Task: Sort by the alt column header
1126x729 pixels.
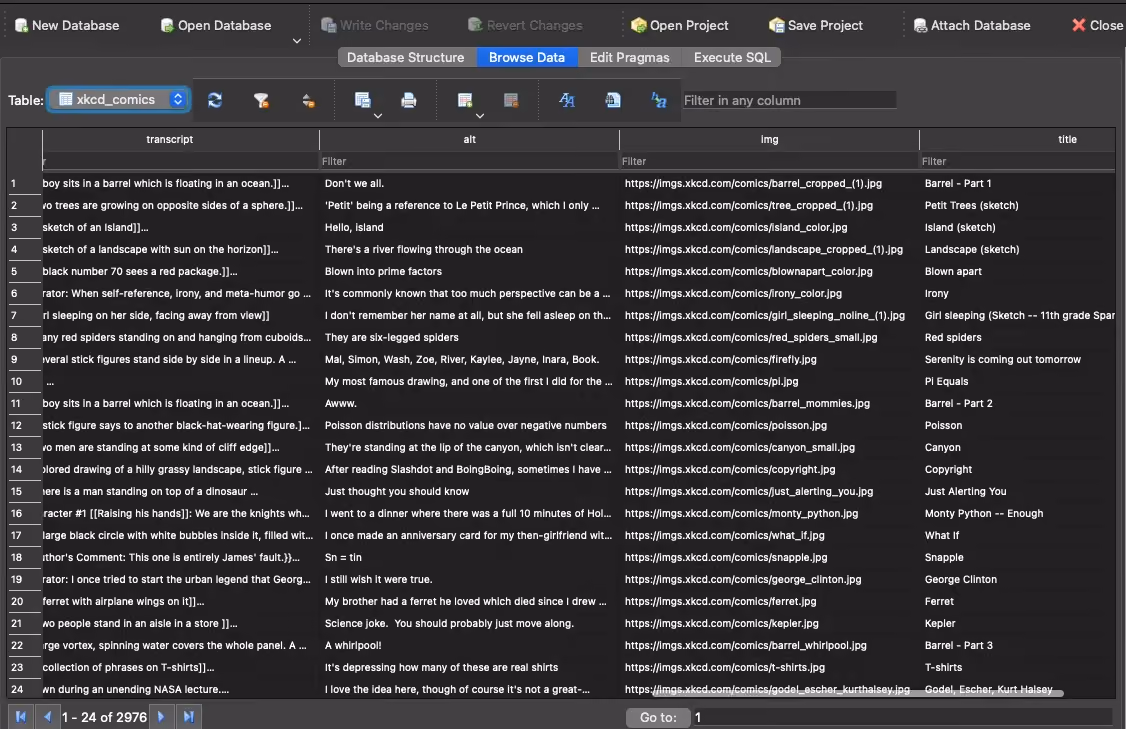Action: pos(470,139)
